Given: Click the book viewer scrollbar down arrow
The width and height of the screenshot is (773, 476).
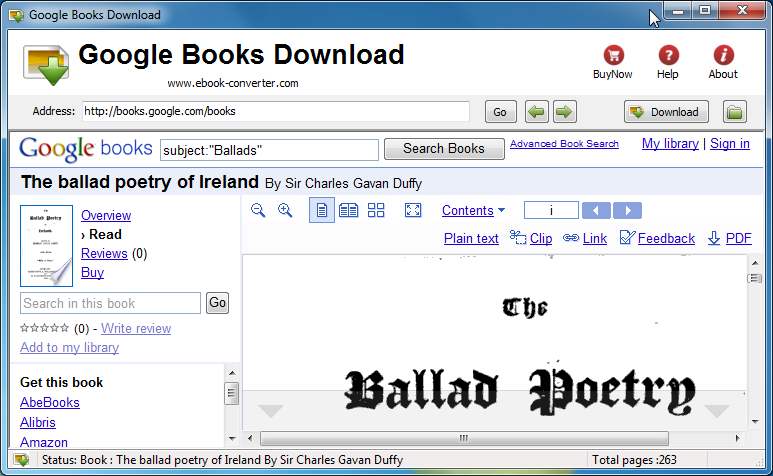Looking at the screenshot, I should (x=755, y=422).
